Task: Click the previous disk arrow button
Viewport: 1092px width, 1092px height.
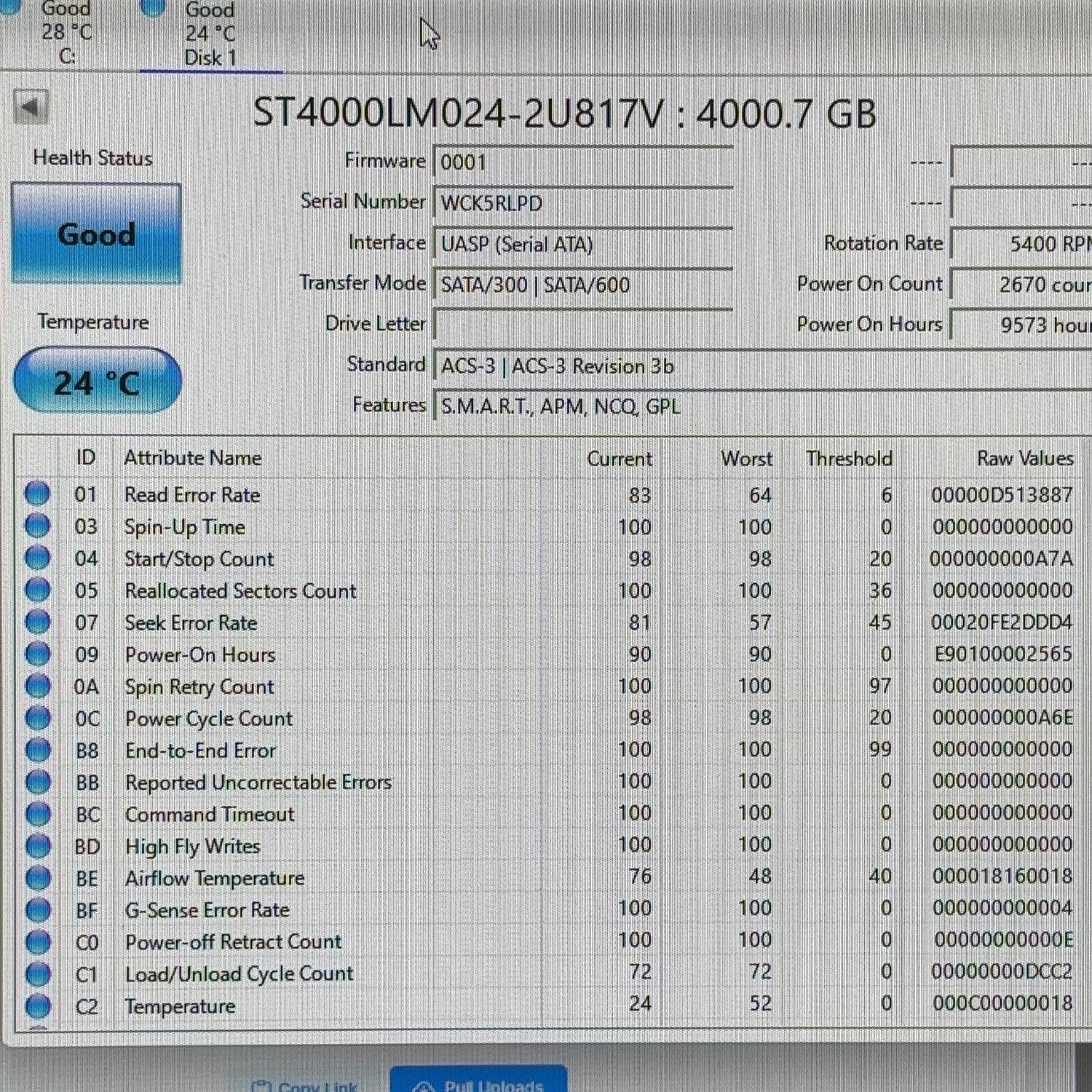Action: pos(31,108)
